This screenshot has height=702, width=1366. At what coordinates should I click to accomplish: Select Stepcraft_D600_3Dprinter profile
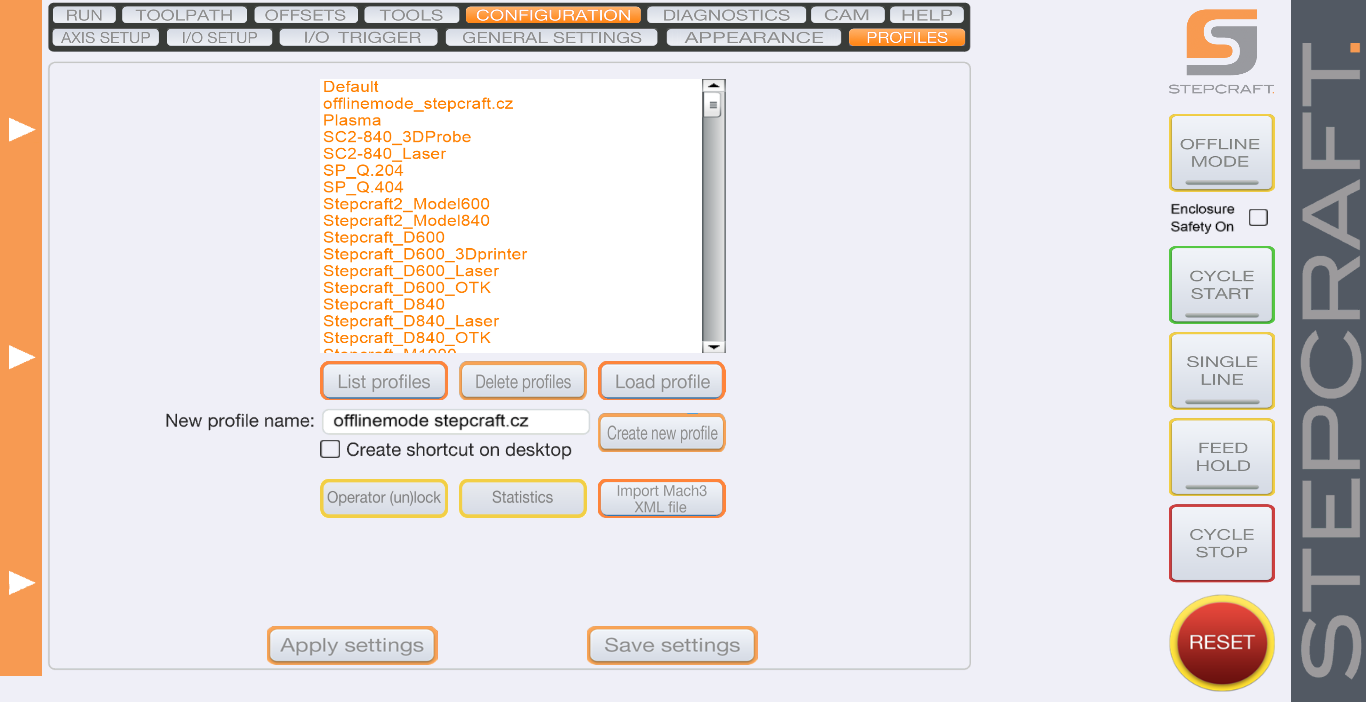(425, 254)
